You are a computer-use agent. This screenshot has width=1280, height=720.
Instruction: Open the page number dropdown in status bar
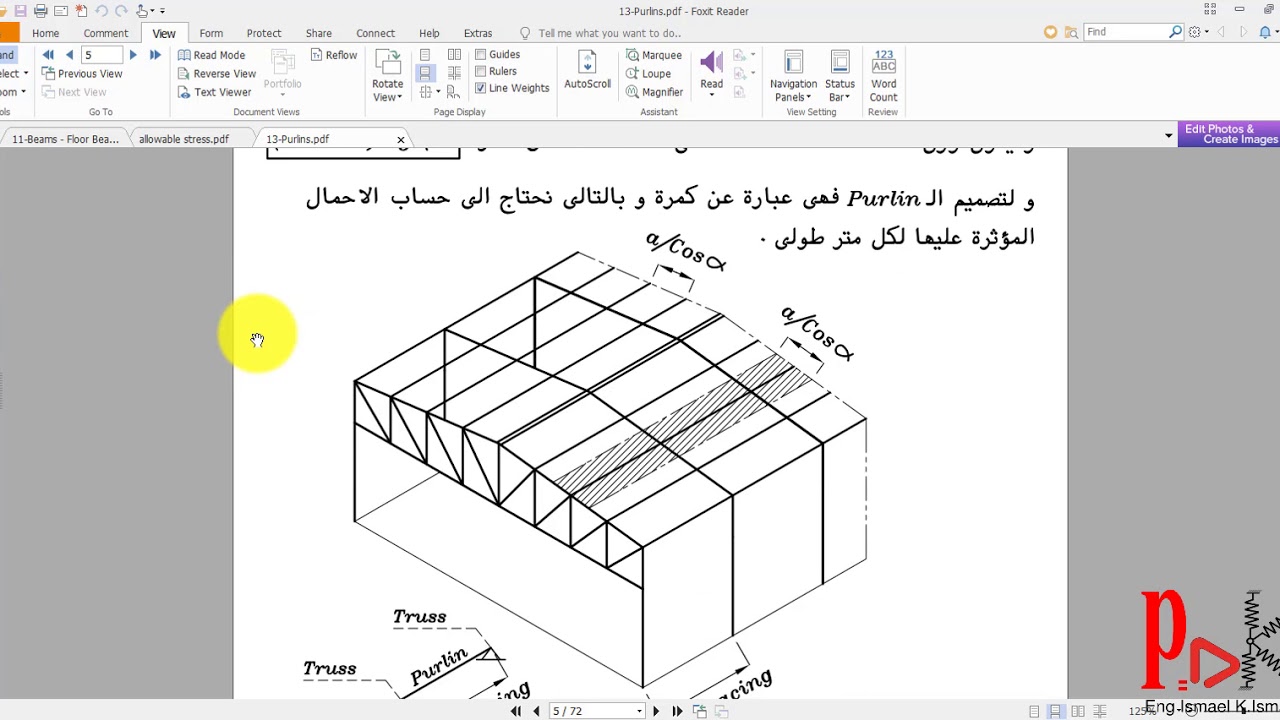point(639,711)
